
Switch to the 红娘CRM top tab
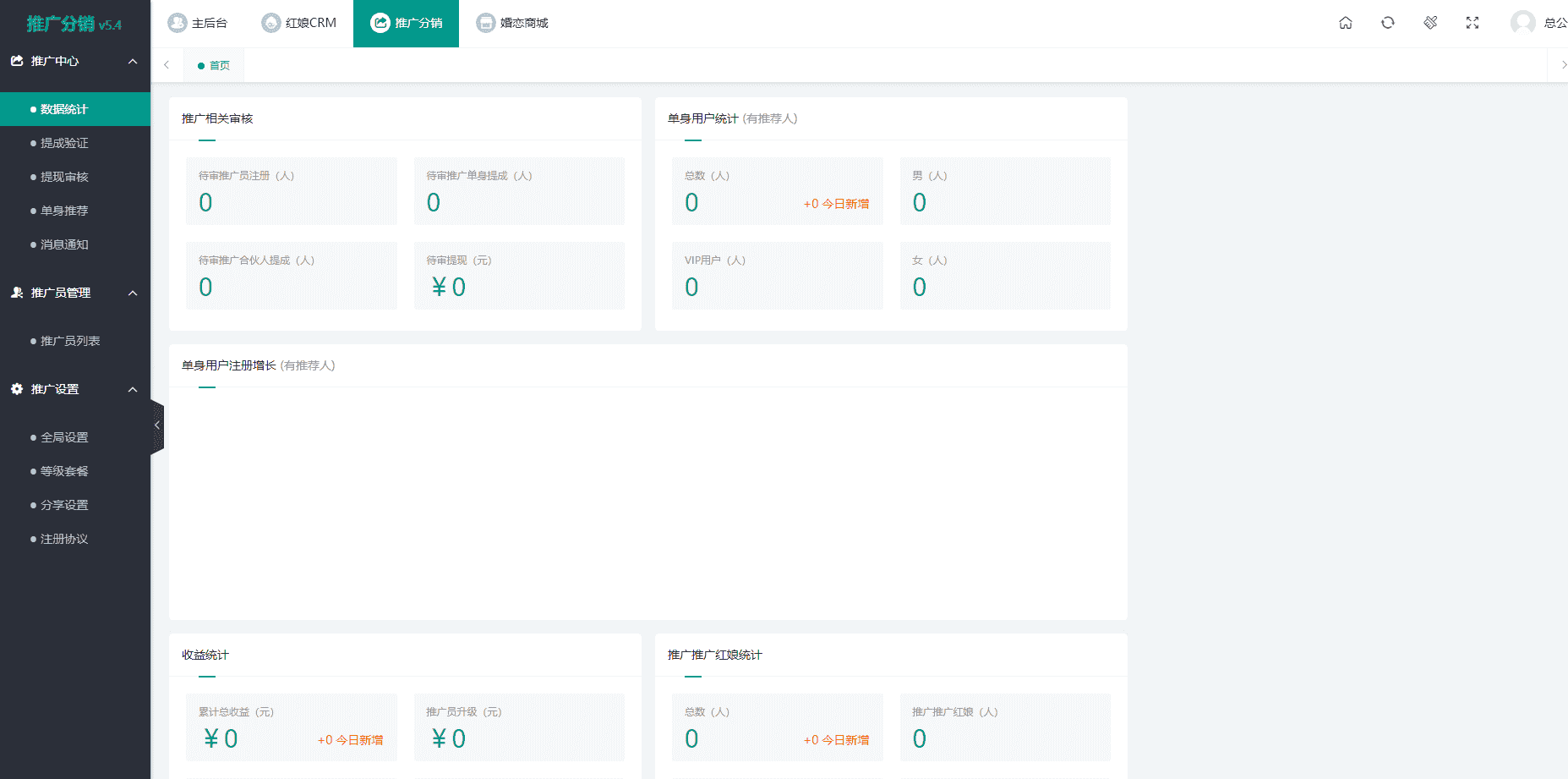click(299, 23)
